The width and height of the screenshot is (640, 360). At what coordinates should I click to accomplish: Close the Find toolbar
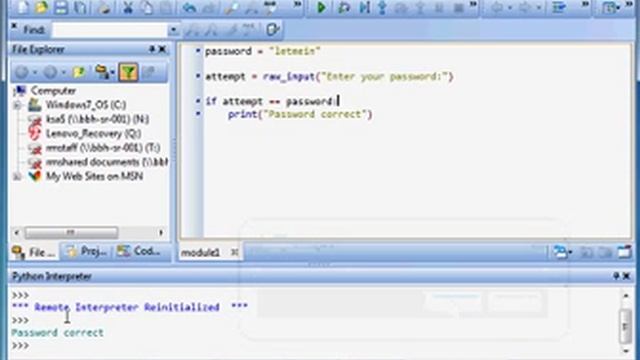click(14, 26)
